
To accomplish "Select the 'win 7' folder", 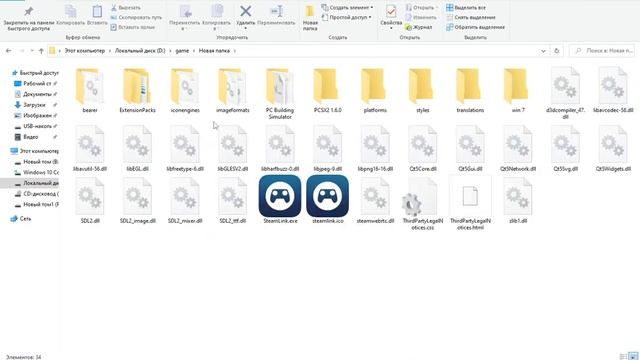I will click(518, 91).
